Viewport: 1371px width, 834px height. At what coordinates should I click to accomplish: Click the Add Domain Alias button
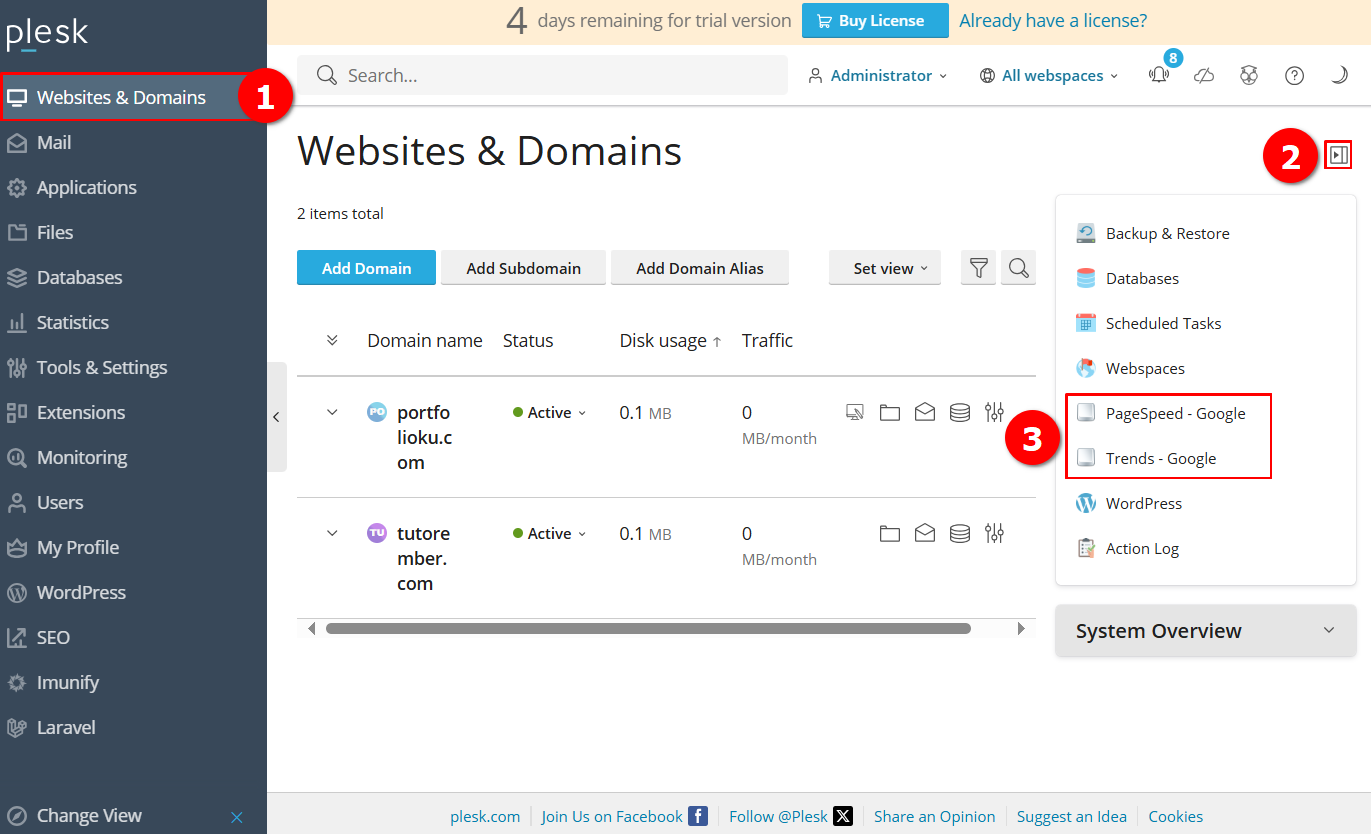click(700, 268)
